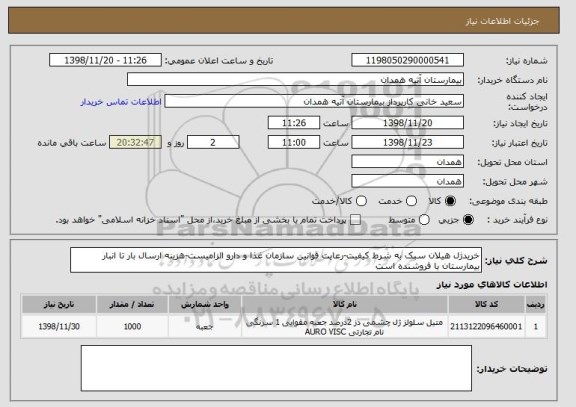Click the تاریخ نیاز column header
The width and height of the screenshot is (576, 407).
point(59,305)
